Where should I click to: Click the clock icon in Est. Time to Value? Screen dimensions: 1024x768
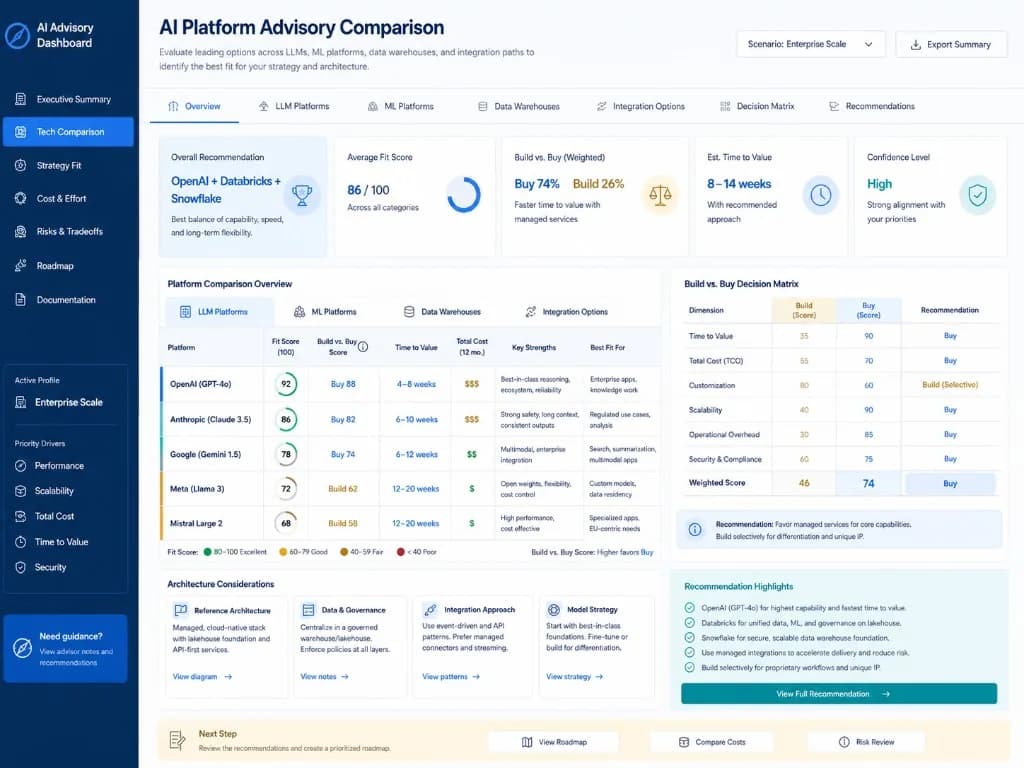pyautogui.click(x=820, y=195)
